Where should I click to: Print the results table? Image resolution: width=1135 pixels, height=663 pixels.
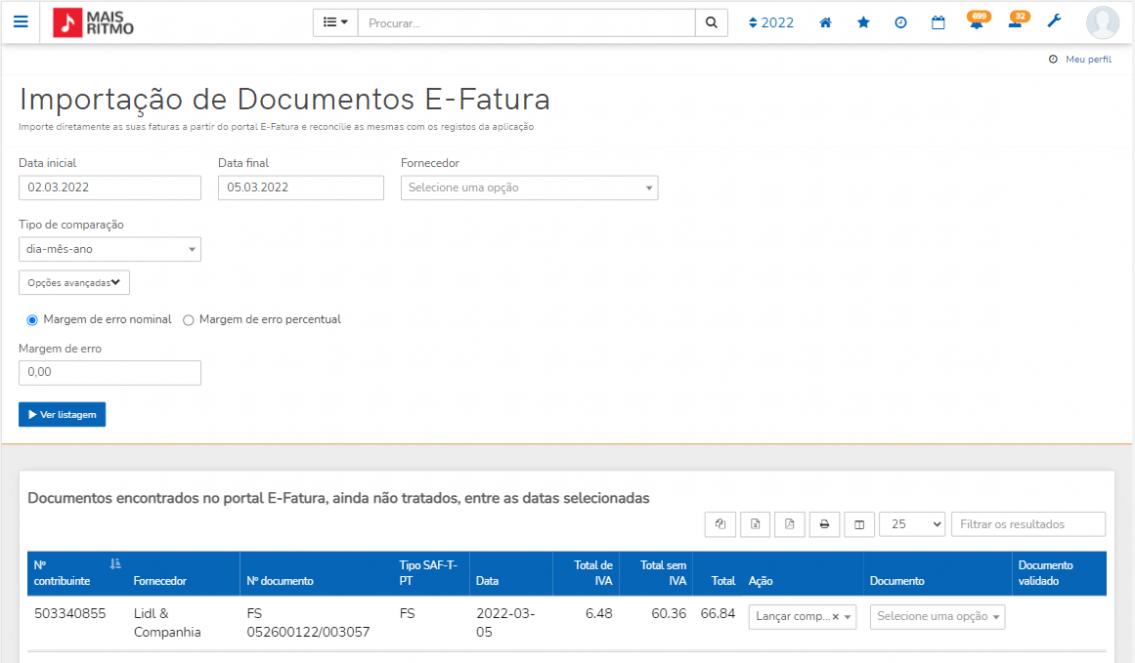pos(823,524)
